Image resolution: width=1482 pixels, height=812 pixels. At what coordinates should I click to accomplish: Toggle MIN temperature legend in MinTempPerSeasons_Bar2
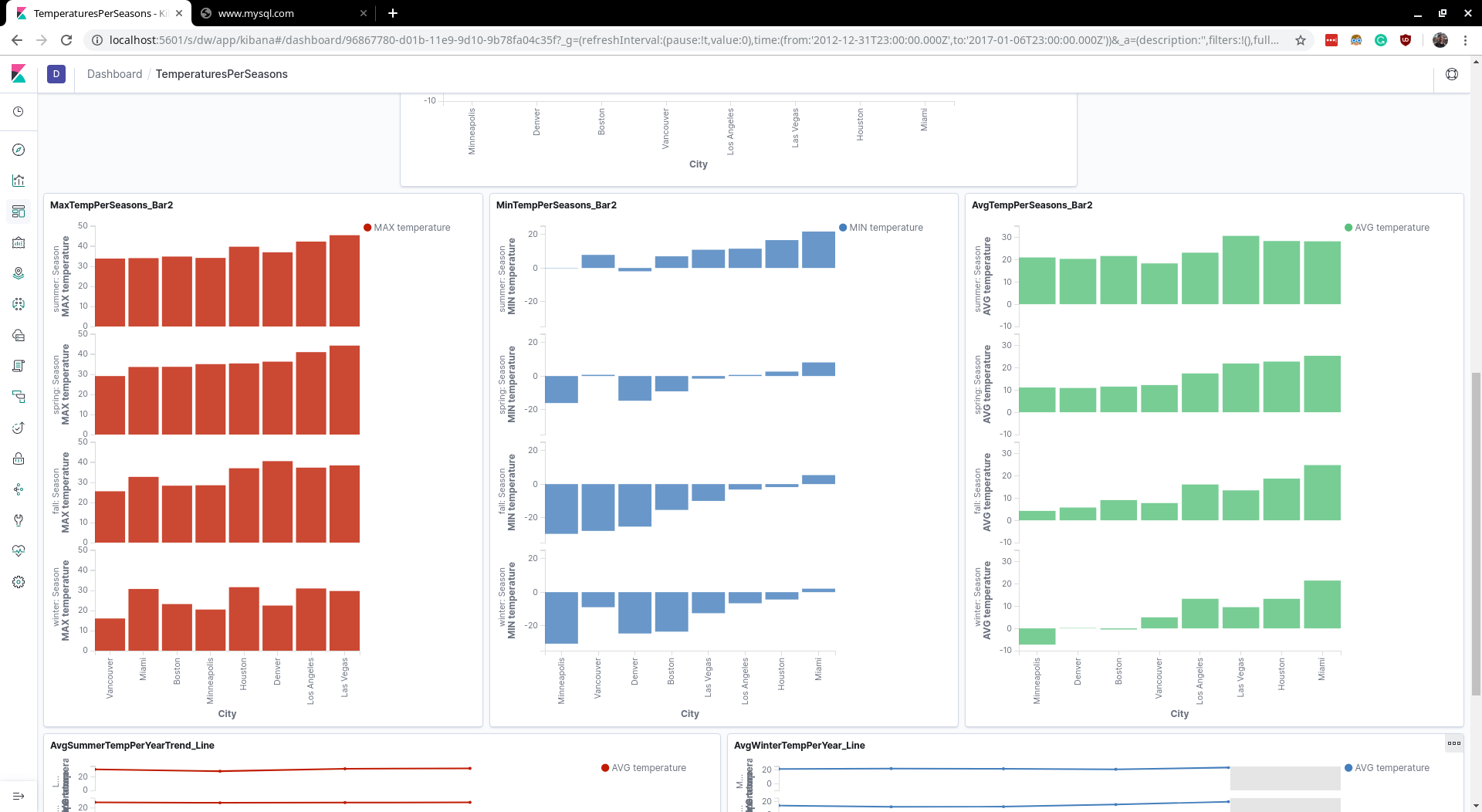pos(881,228)
